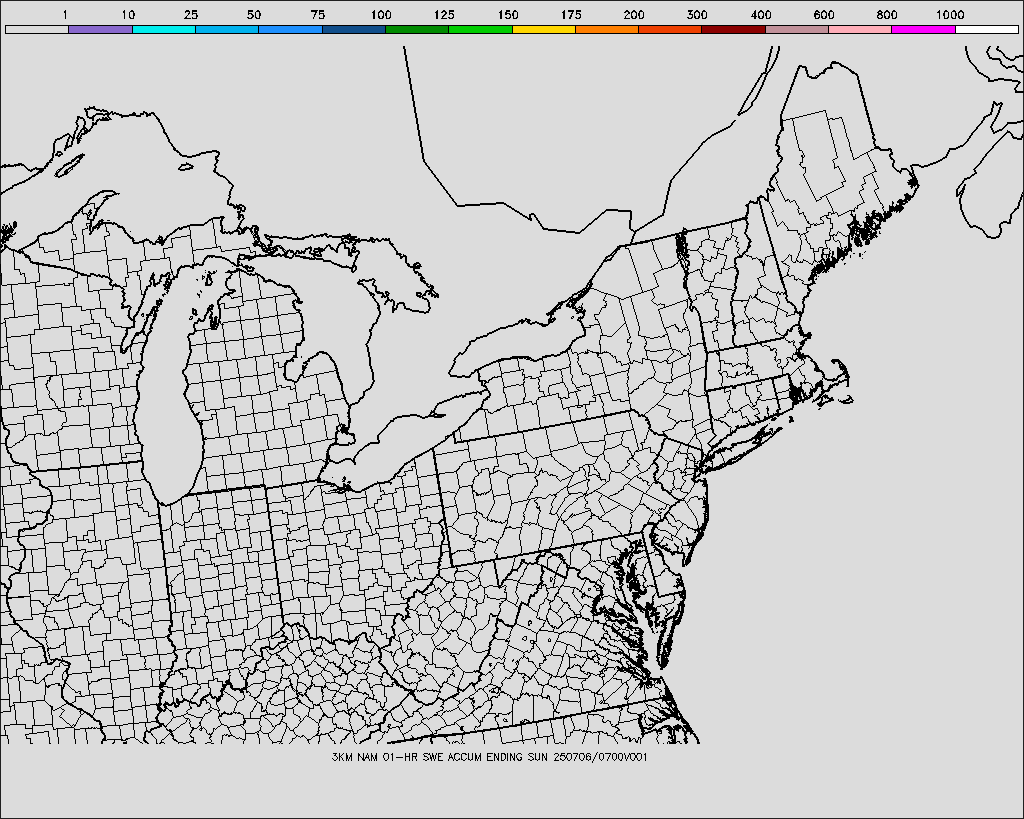Click the legend label 75

317,14
